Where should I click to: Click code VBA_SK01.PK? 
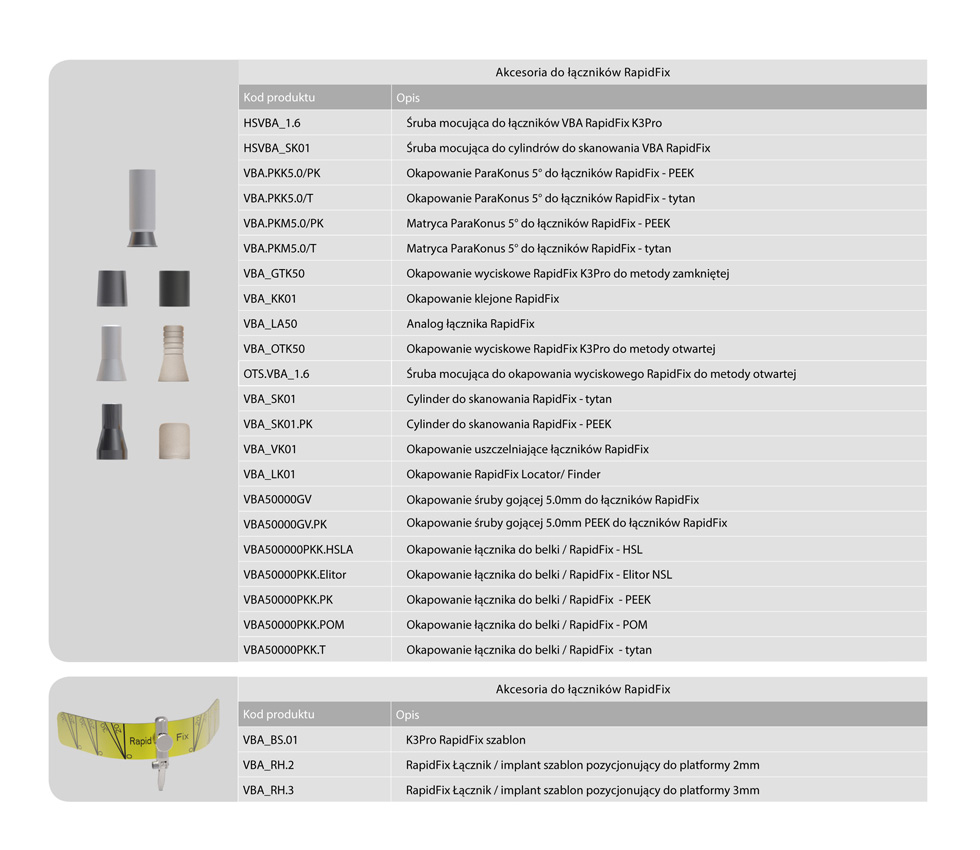[x=278, y=424]
